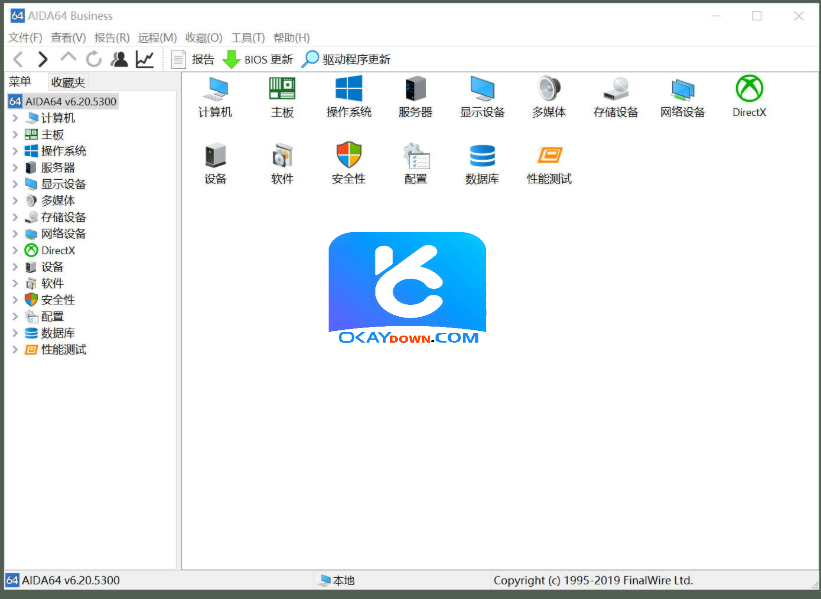Open the 操作系统 Windows icon in main pane
821x599 pixels.
point(349,97)
